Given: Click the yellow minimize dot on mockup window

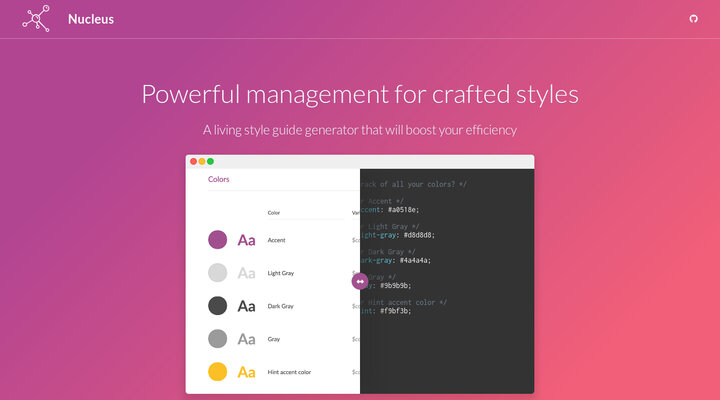Looking at the screenshot, I should (x=202, y=161).
